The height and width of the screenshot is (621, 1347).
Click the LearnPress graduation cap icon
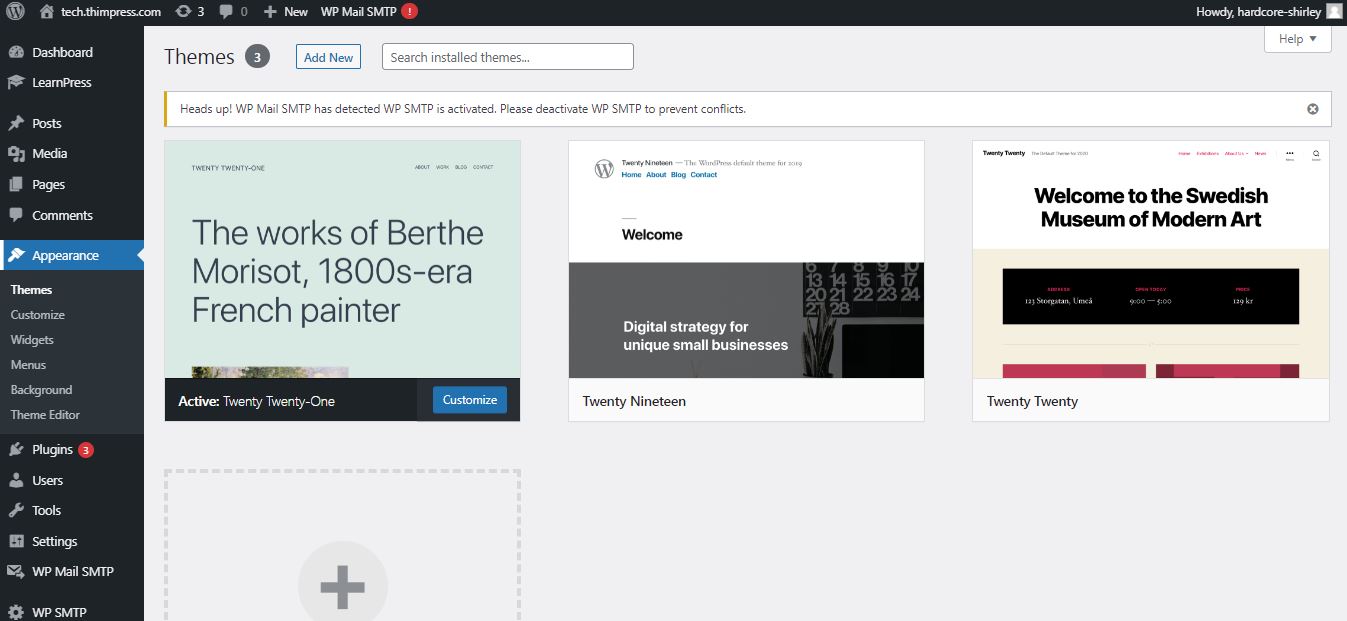click(16, 83)
